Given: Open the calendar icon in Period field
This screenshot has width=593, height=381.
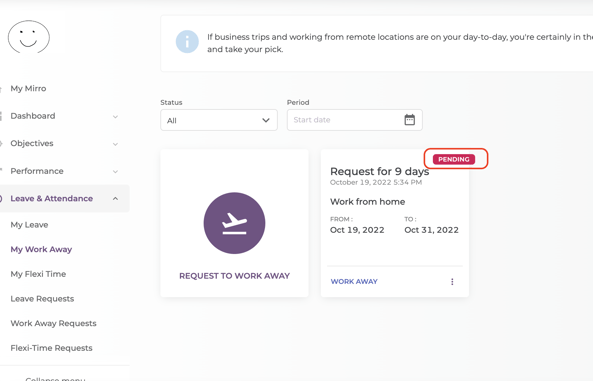Looking at the screenshot, I should point(410,120).
